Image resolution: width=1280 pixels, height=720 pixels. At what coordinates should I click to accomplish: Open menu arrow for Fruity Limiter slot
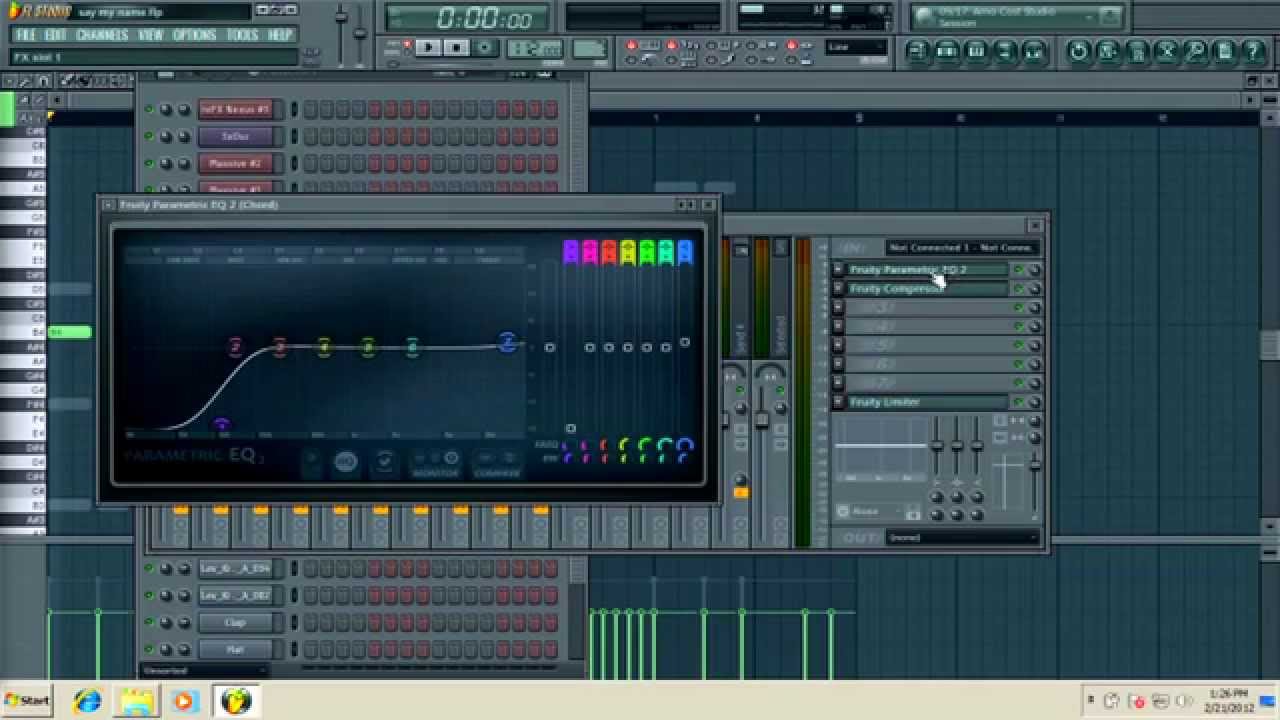click(838, 402)
